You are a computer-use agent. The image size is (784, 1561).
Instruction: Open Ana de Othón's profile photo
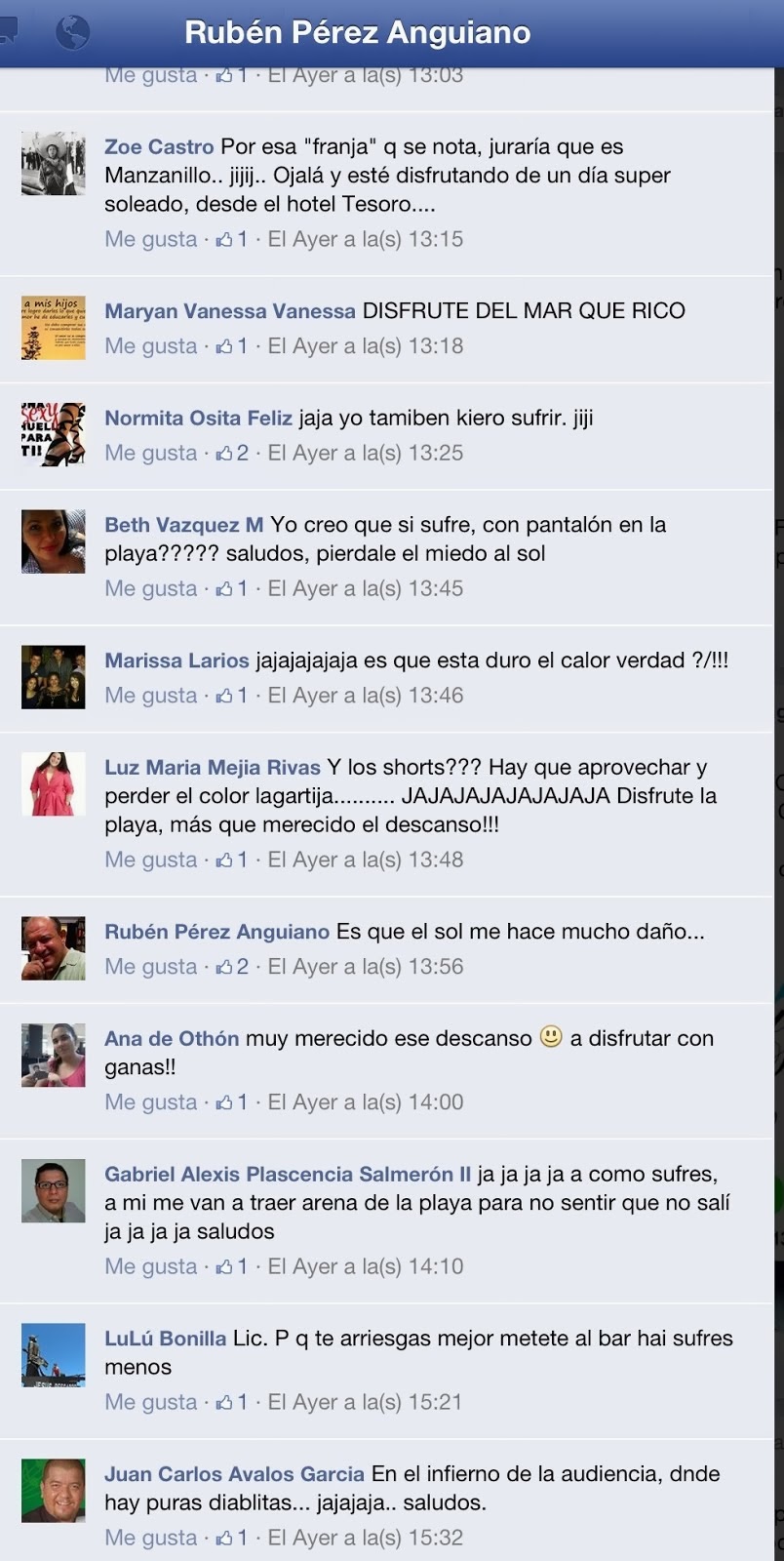click(x=54, y=1055)
